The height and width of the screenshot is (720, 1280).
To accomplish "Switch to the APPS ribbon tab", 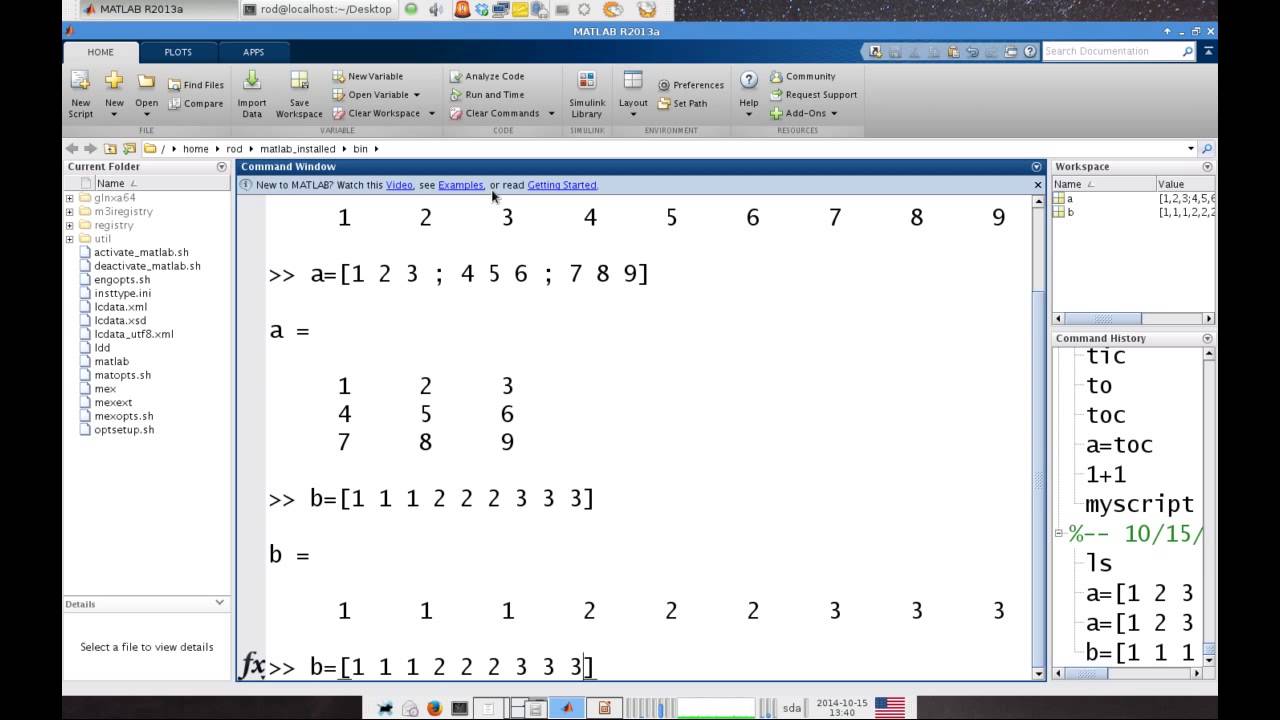I will (254, 52).
